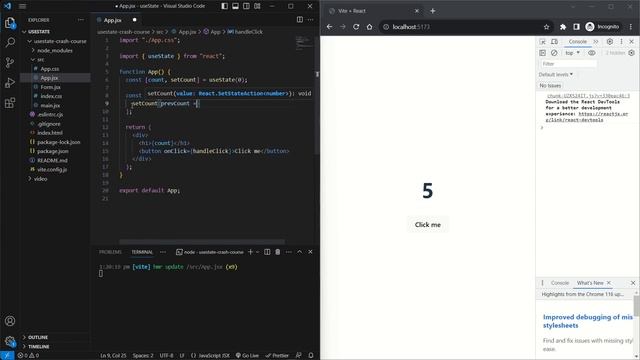Screen dimensions: 640x360
Task: Clear the console in DevTools
Action: coord(554,53)
